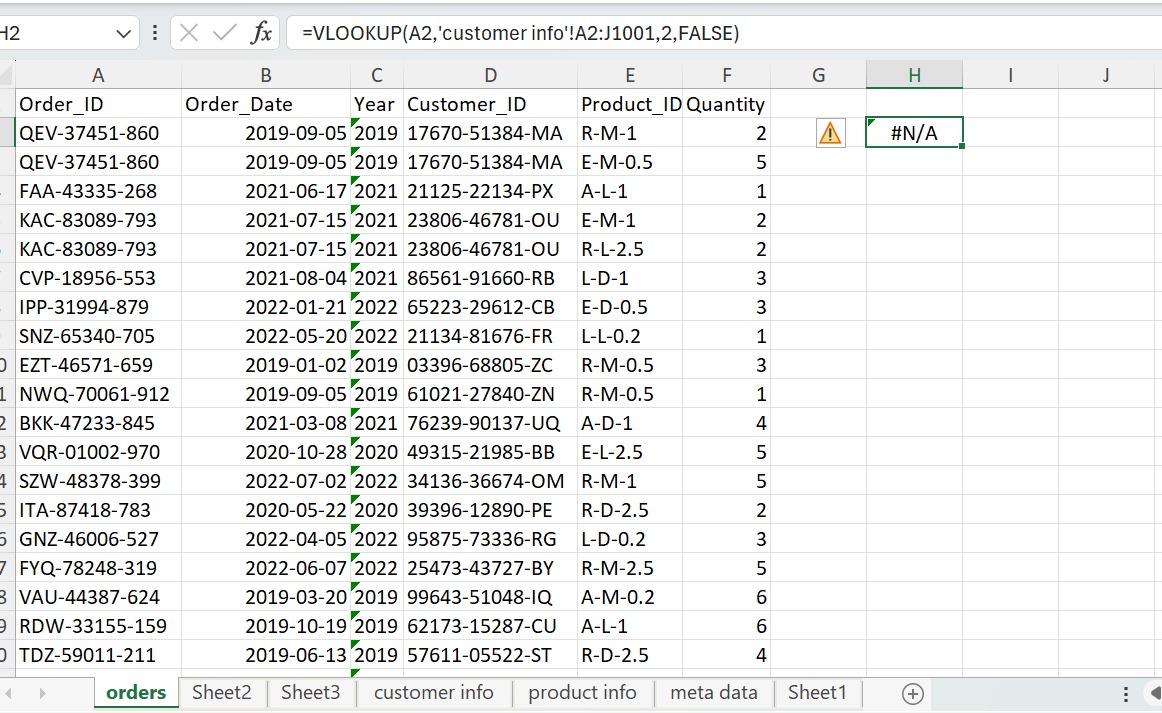The image size is (1162, 713).
Task: Select column I header
Action: [1010, 75]
